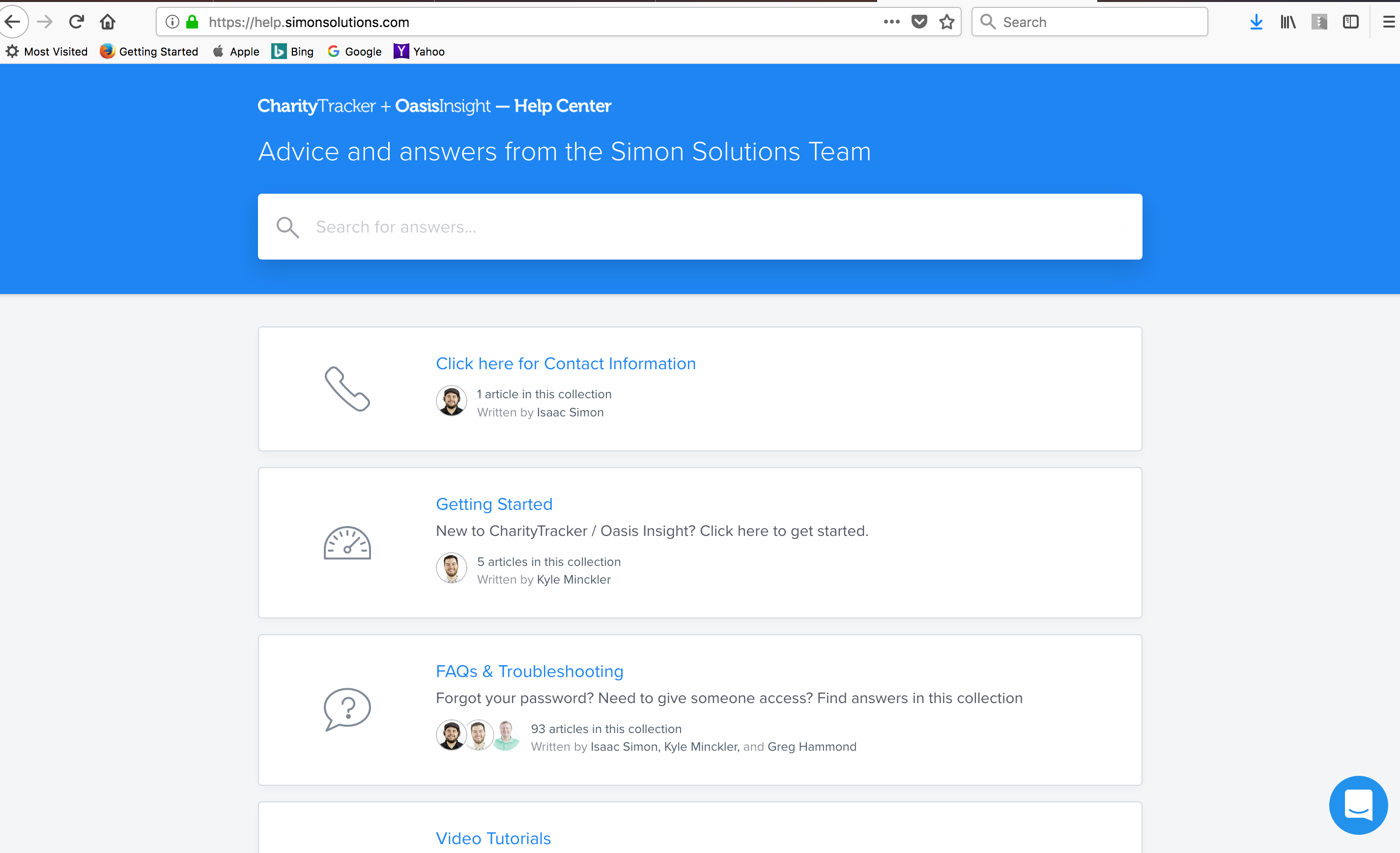Open the Getting Started bookmark
1400x853 pixels.
click(149, 52)
